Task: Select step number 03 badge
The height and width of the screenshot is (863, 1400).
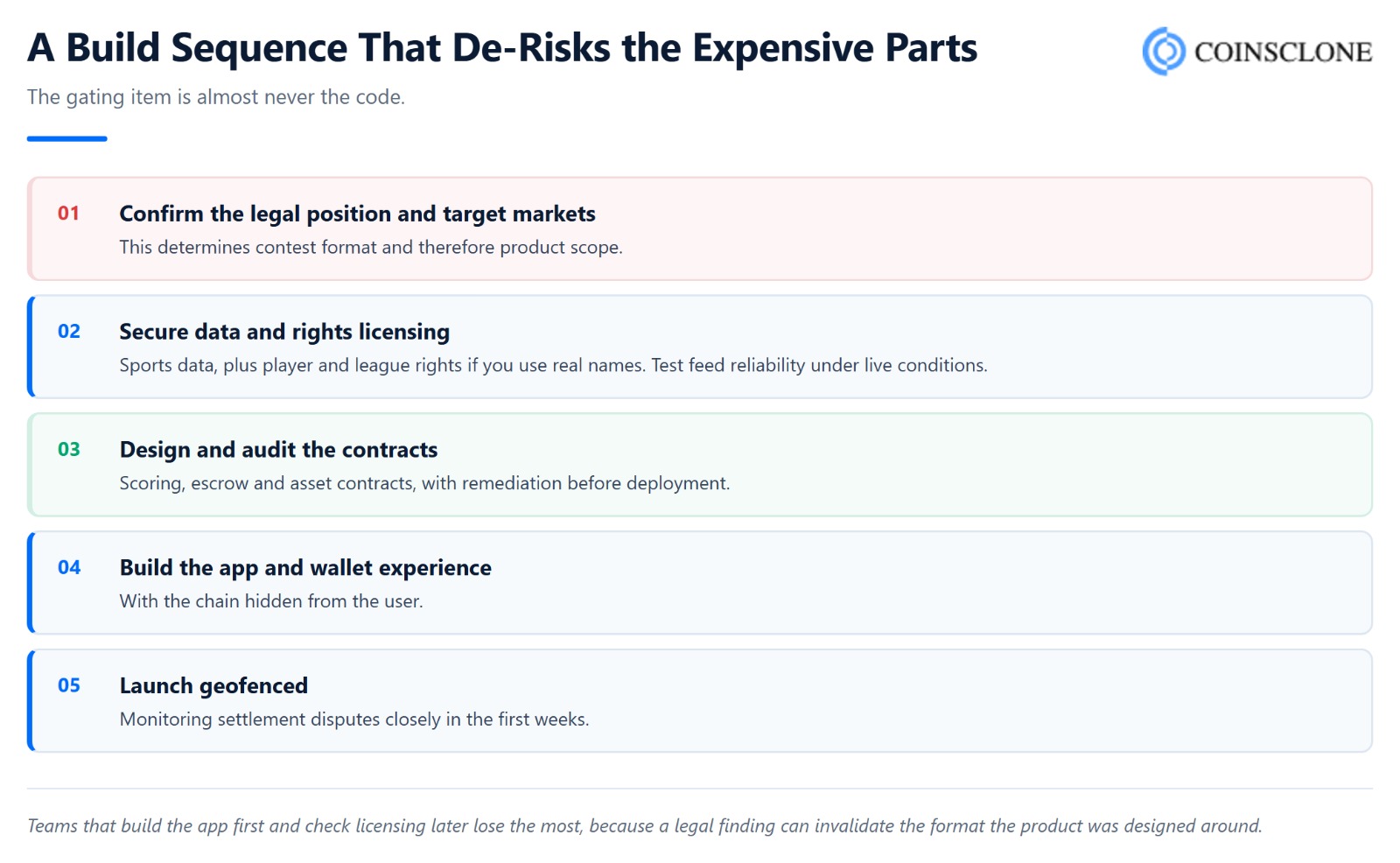Action: 68,449
